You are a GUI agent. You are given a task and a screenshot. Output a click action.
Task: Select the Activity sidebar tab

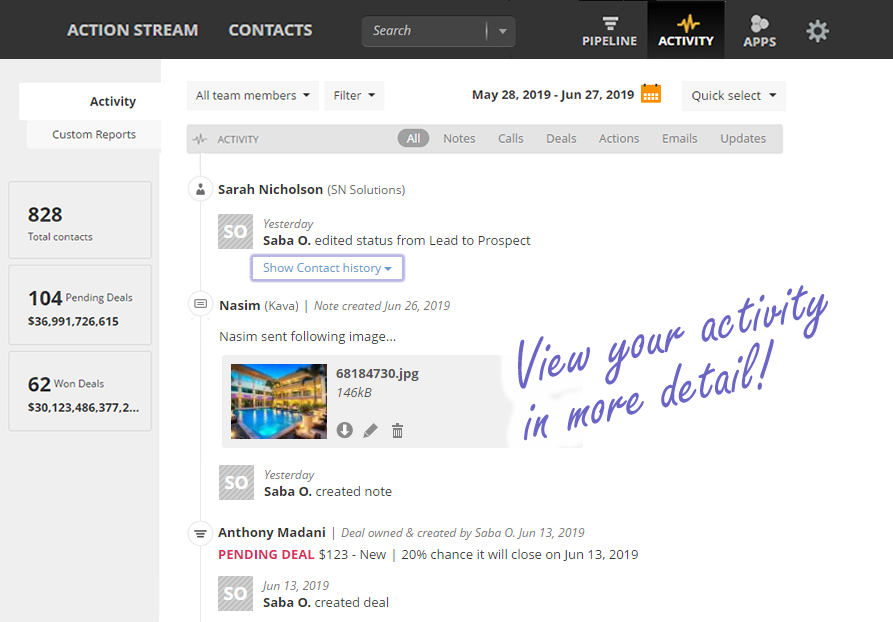90,101
